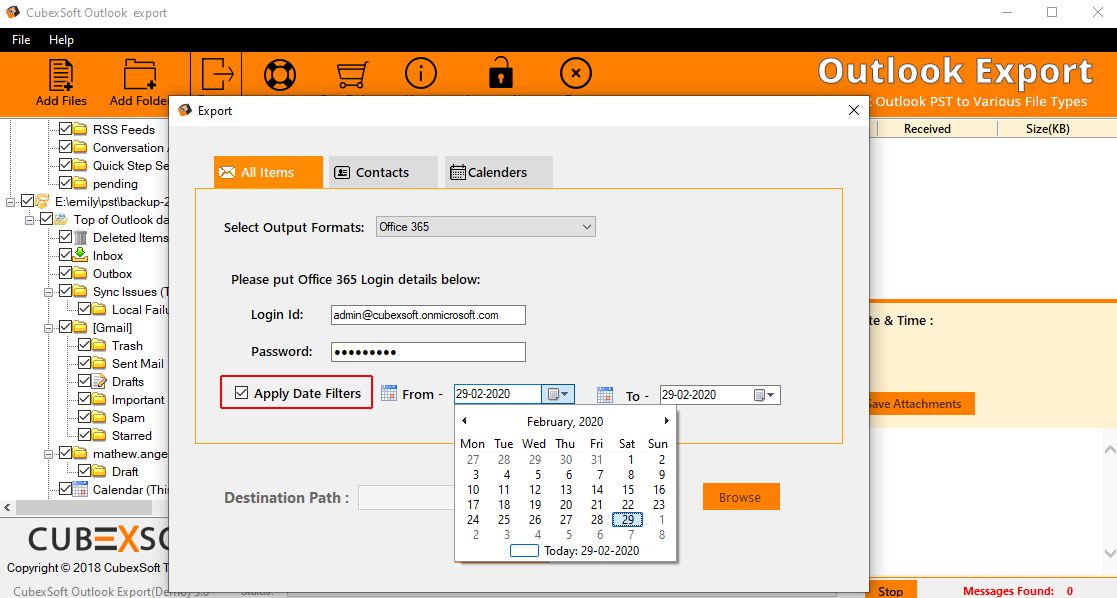This screenshot has height=598, width=1117.
Task: Click the Export arrow icon in toolbar
Action: click(217, 74)
